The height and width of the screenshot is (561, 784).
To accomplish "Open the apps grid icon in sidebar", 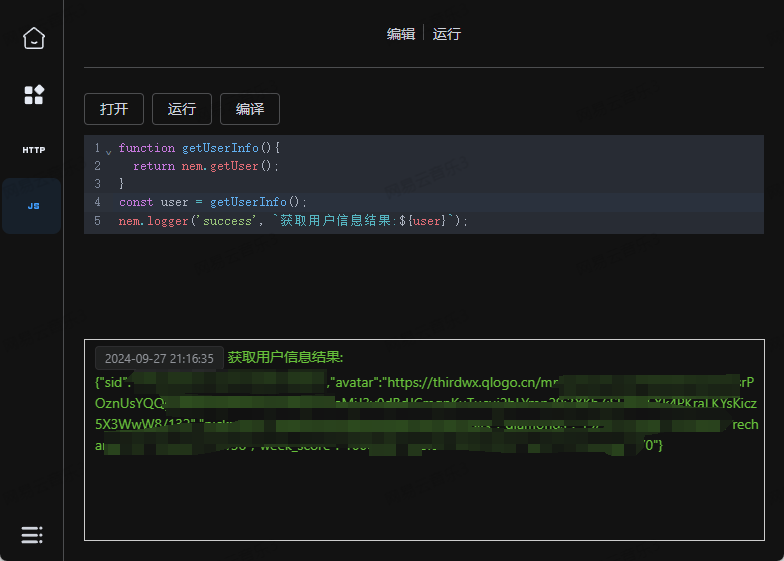I will (x=34, y=94).
